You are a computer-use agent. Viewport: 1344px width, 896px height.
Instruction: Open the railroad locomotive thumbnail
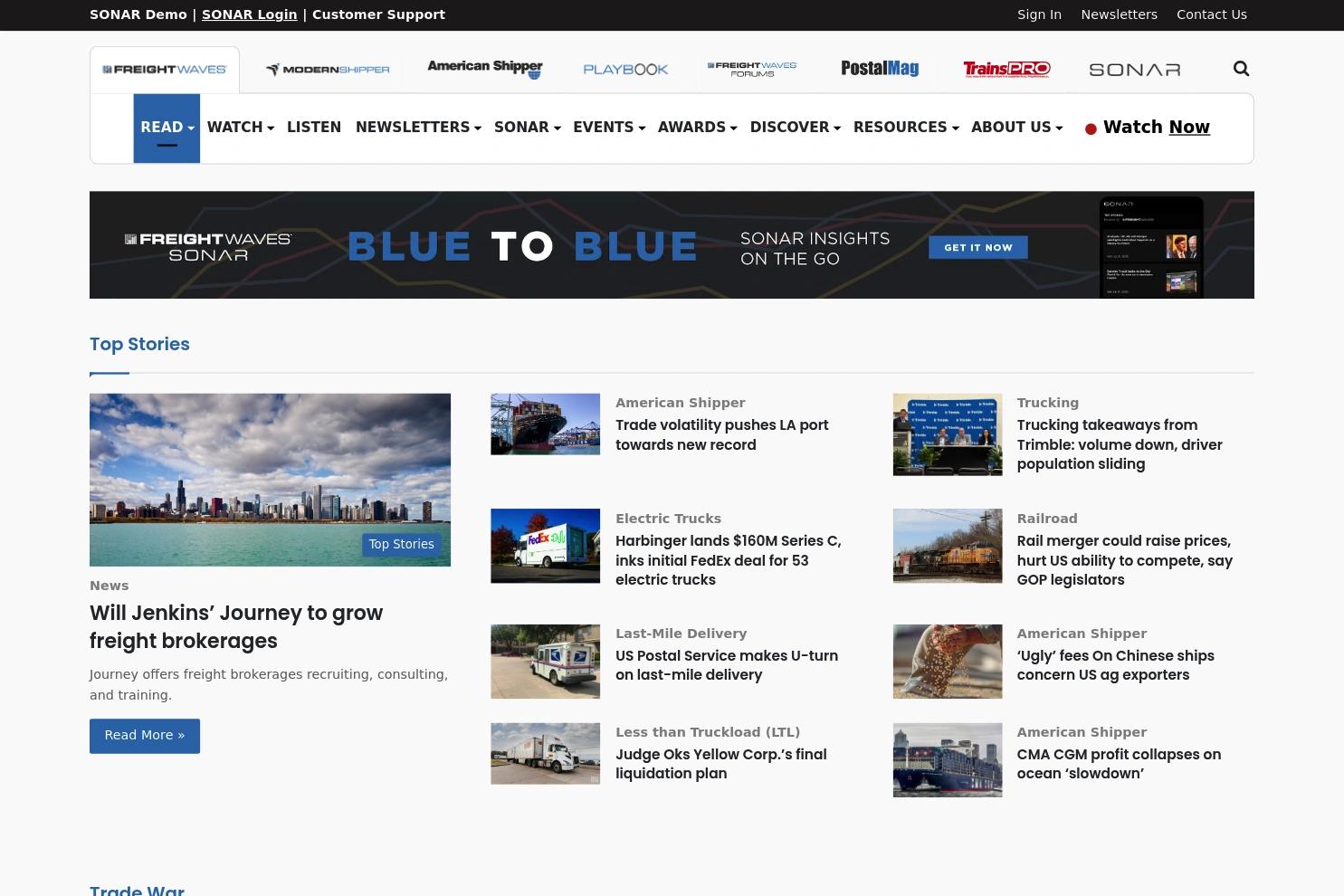[x=948, y=546]
